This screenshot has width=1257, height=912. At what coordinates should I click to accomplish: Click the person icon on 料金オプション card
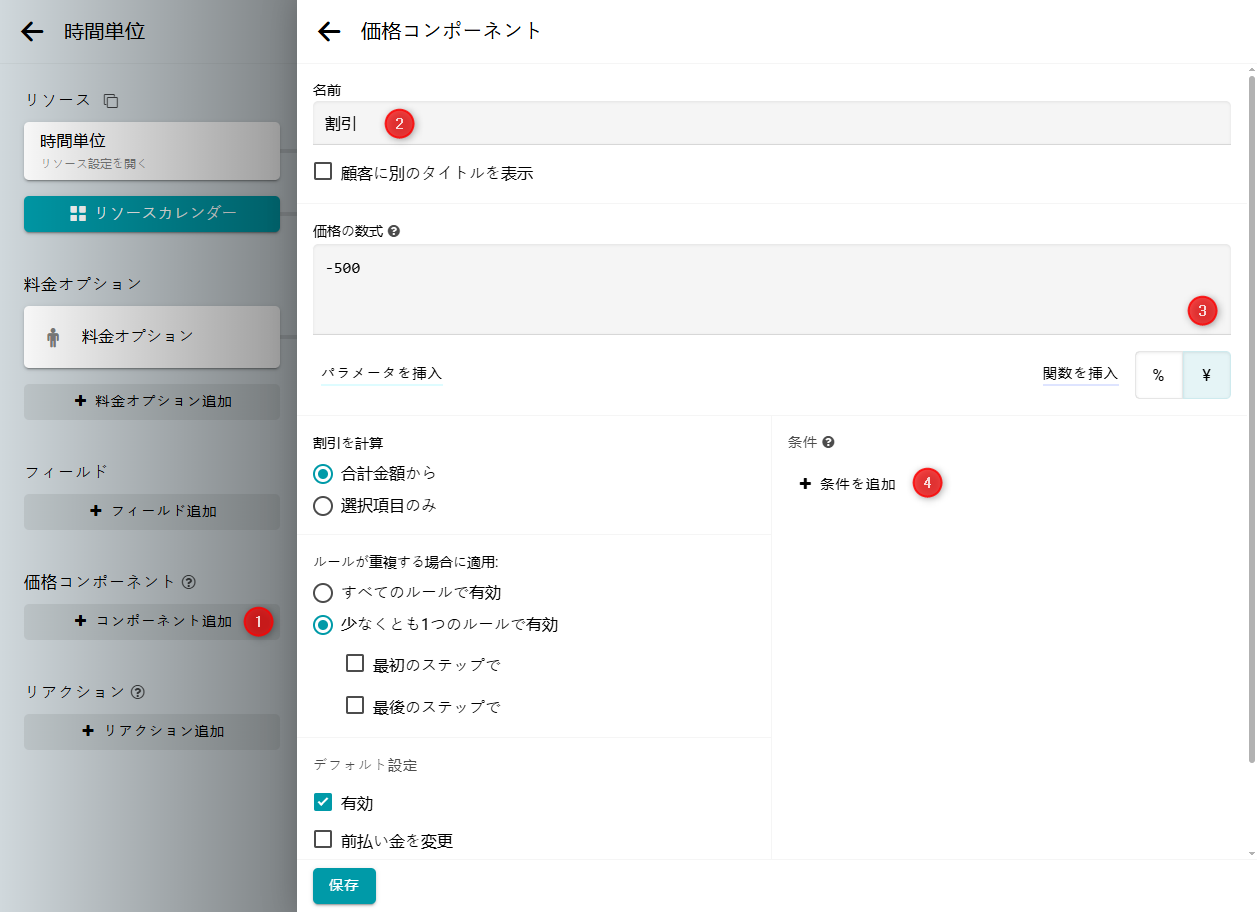click(53, 337)
